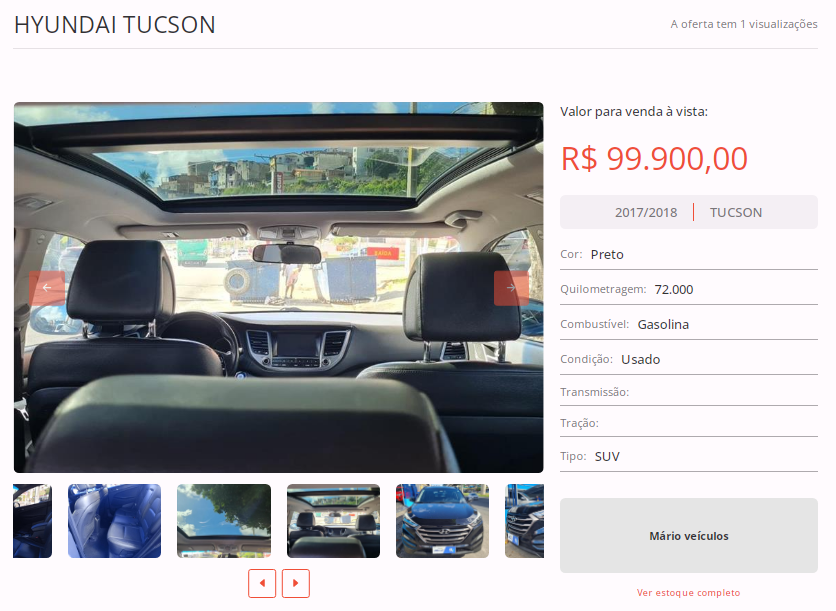Image resolution: width=836 pixels, height=611 pixels.
Task: Select the interior panoramic roof thumbnail
Action: [333, 521]
